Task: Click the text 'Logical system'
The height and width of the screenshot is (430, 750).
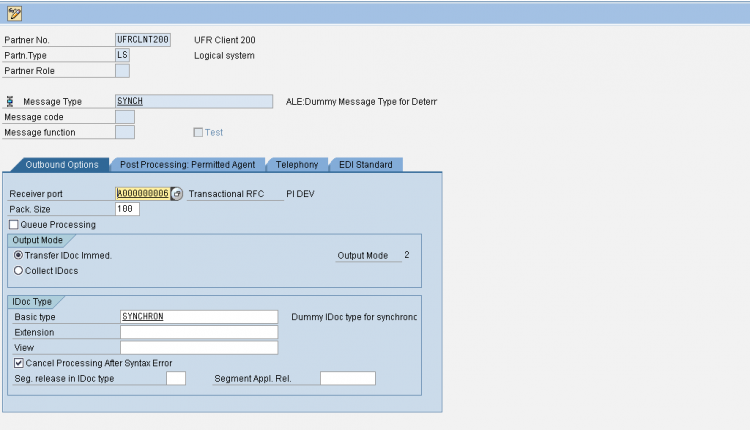Action: pyautogui.click(x=224, y=55)
